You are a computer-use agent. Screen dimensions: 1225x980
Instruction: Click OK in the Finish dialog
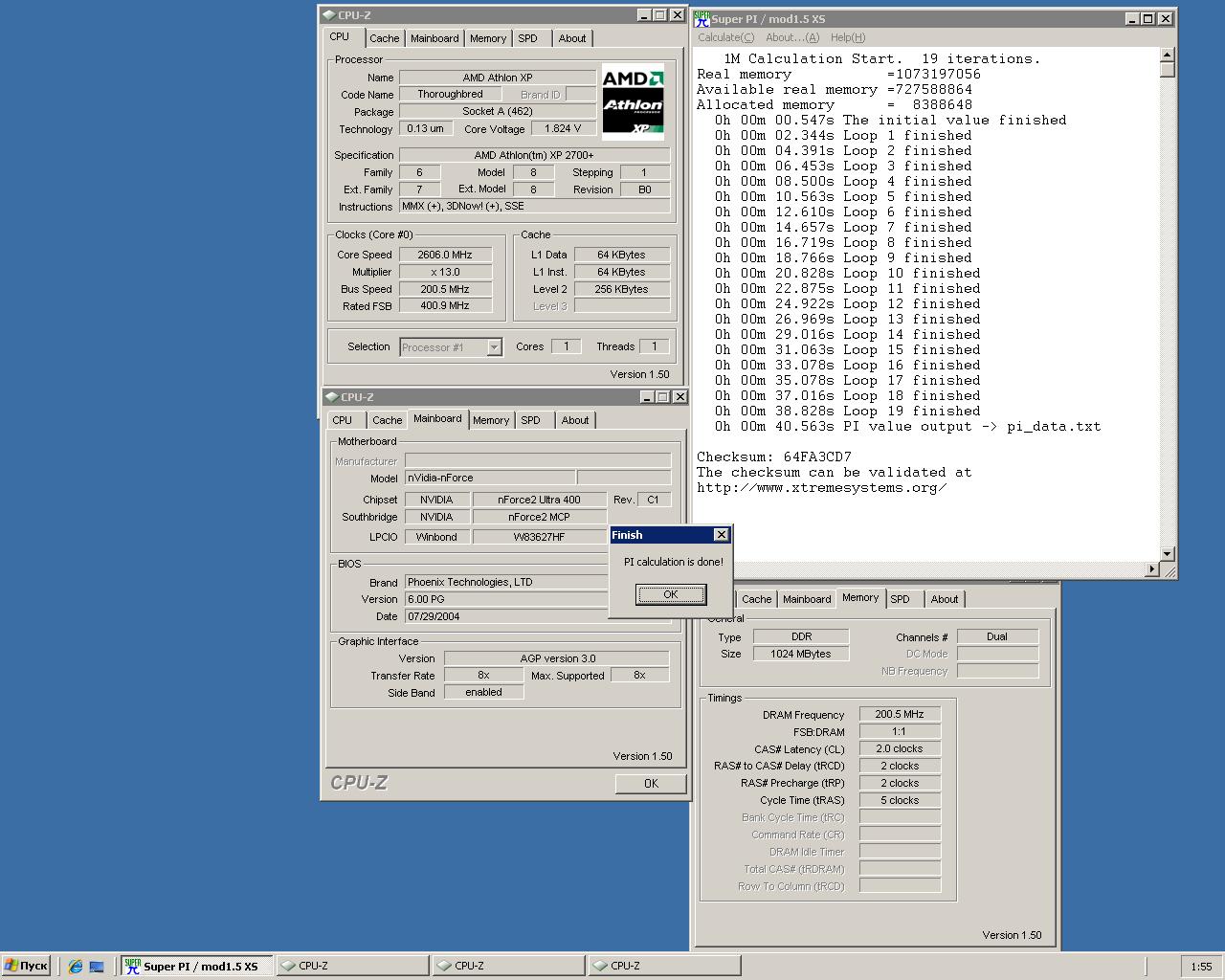[671, 594]
